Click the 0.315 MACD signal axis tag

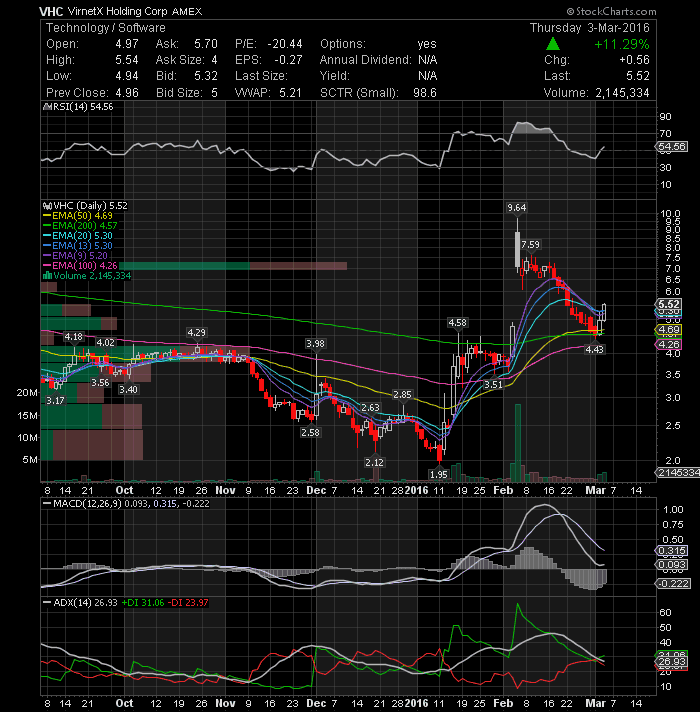tap(671, 551)
